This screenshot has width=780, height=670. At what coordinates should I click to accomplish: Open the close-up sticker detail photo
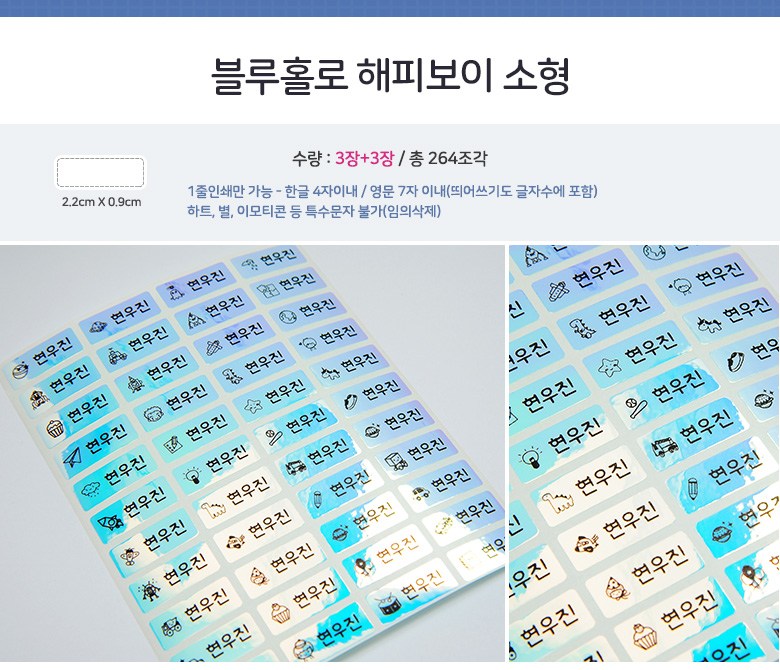pos(644,453)
